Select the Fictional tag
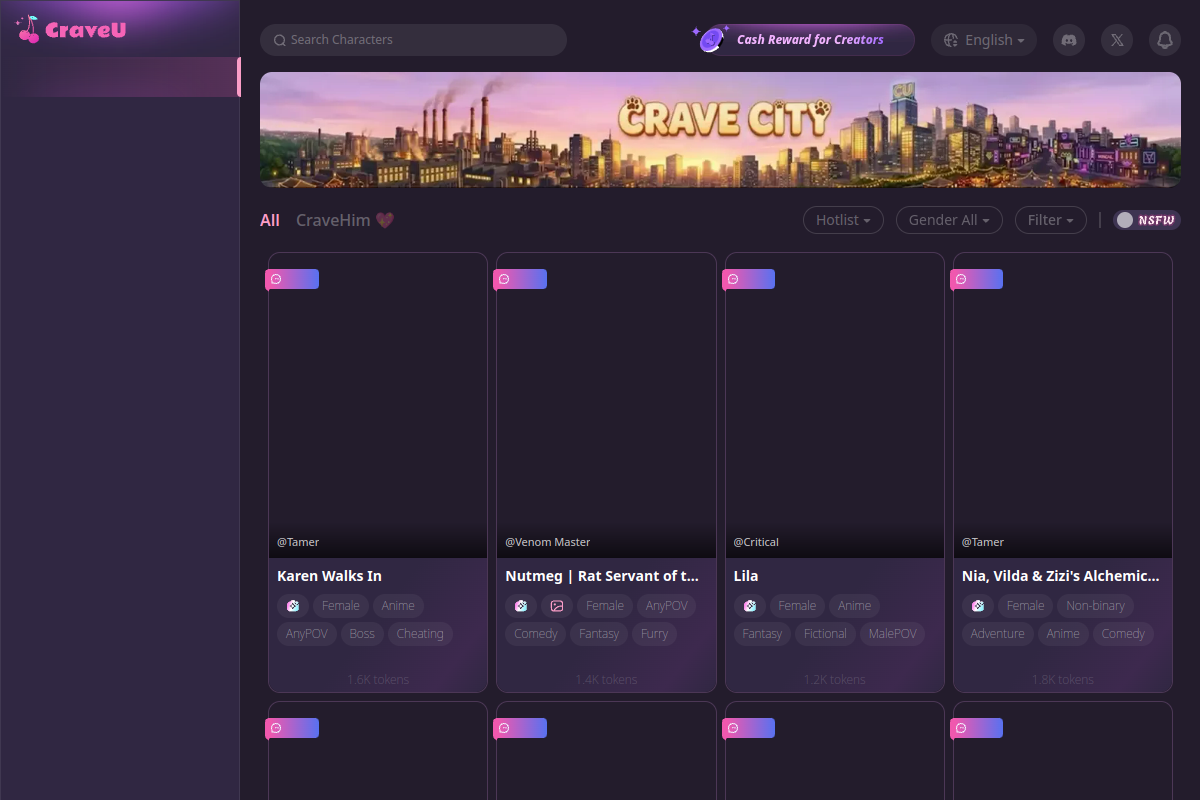Viewport: 1200px width, 800px height. pos(826,634)
